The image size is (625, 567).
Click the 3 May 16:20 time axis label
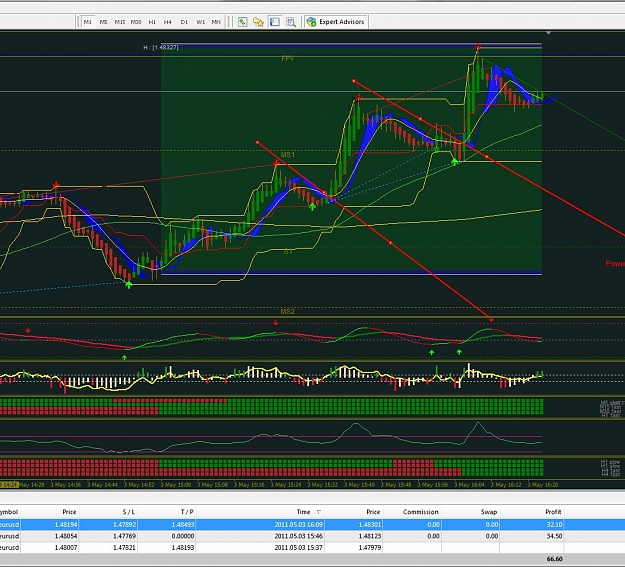tap(543, 485)
